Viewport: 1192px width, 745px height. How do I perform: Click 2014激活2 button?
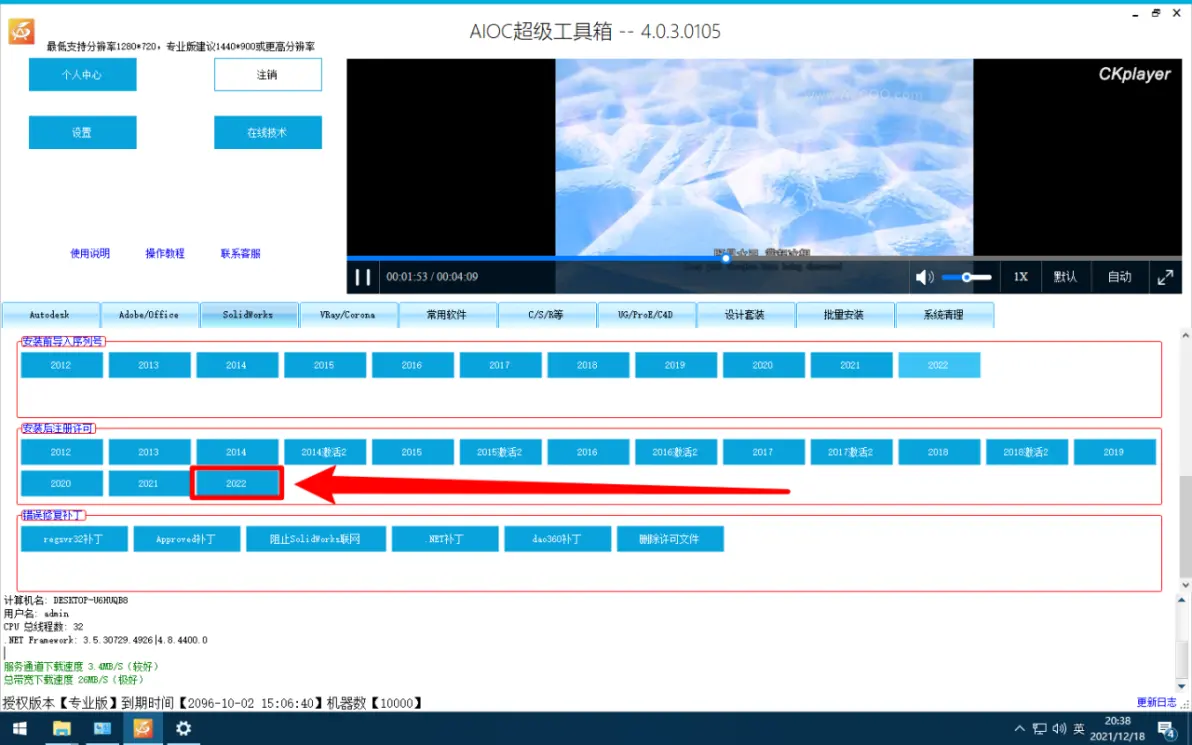coord(325,452)
